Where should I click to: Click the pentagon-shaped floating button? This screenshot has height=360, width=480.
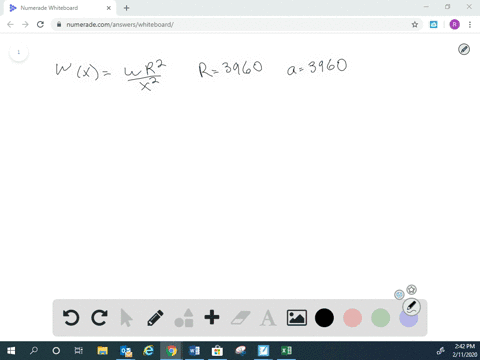click(x=412, y=290)
